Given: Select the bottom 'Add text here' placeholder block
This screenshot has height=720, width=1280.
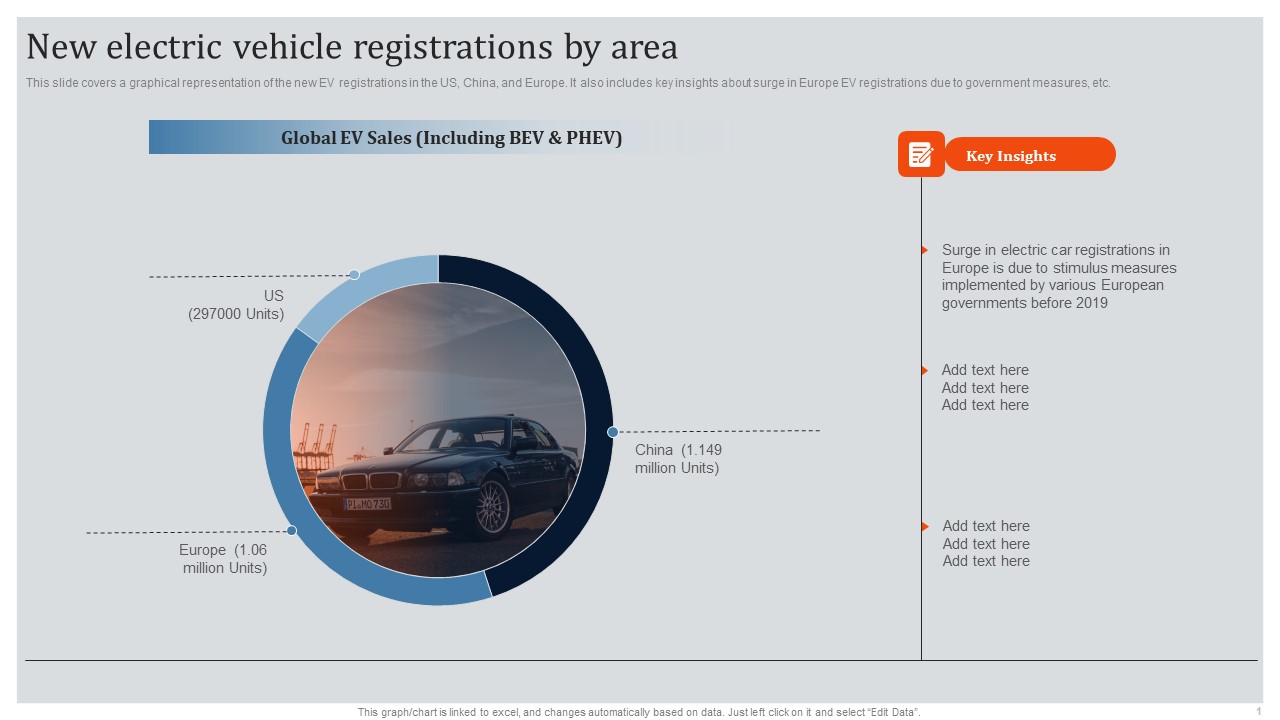Looking at the screenshot, I should coord(986,544).
